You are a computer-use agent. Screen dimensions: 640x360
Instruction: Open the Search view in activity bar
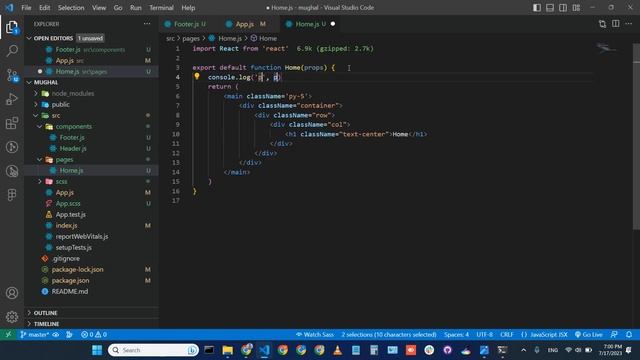click(12, 51)
